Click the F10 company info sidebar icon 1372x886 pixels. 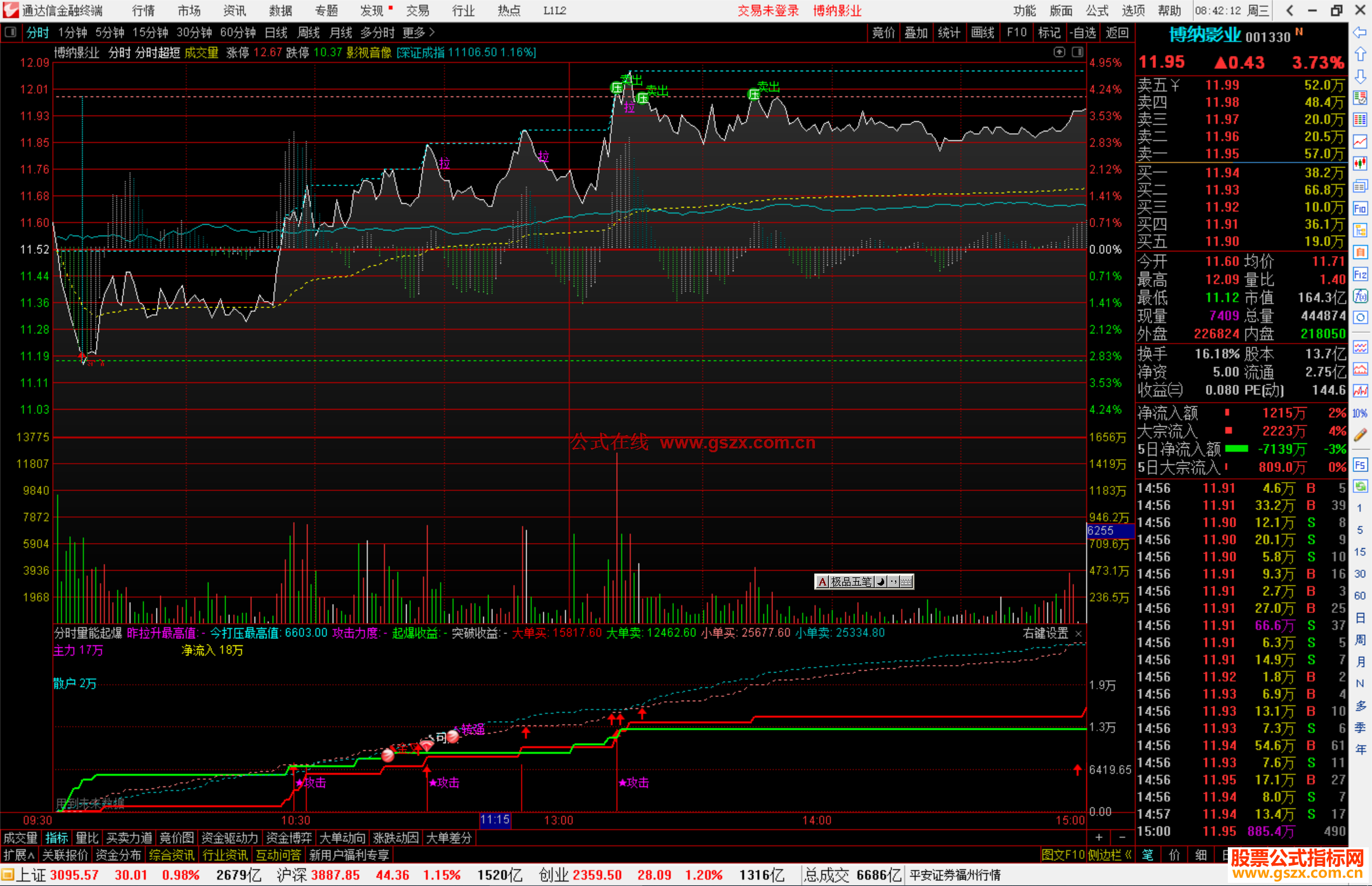pos(1360,208)
